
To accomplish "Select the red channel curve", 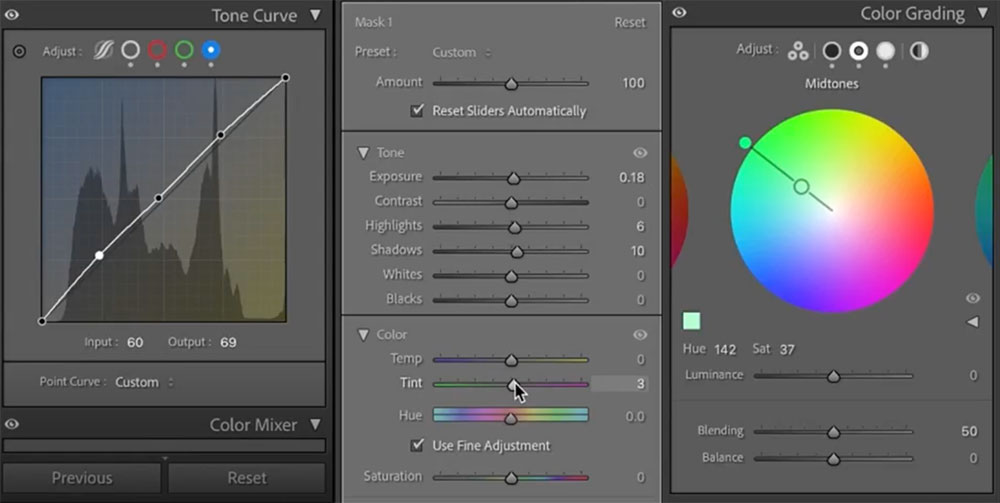I will 158,50.
